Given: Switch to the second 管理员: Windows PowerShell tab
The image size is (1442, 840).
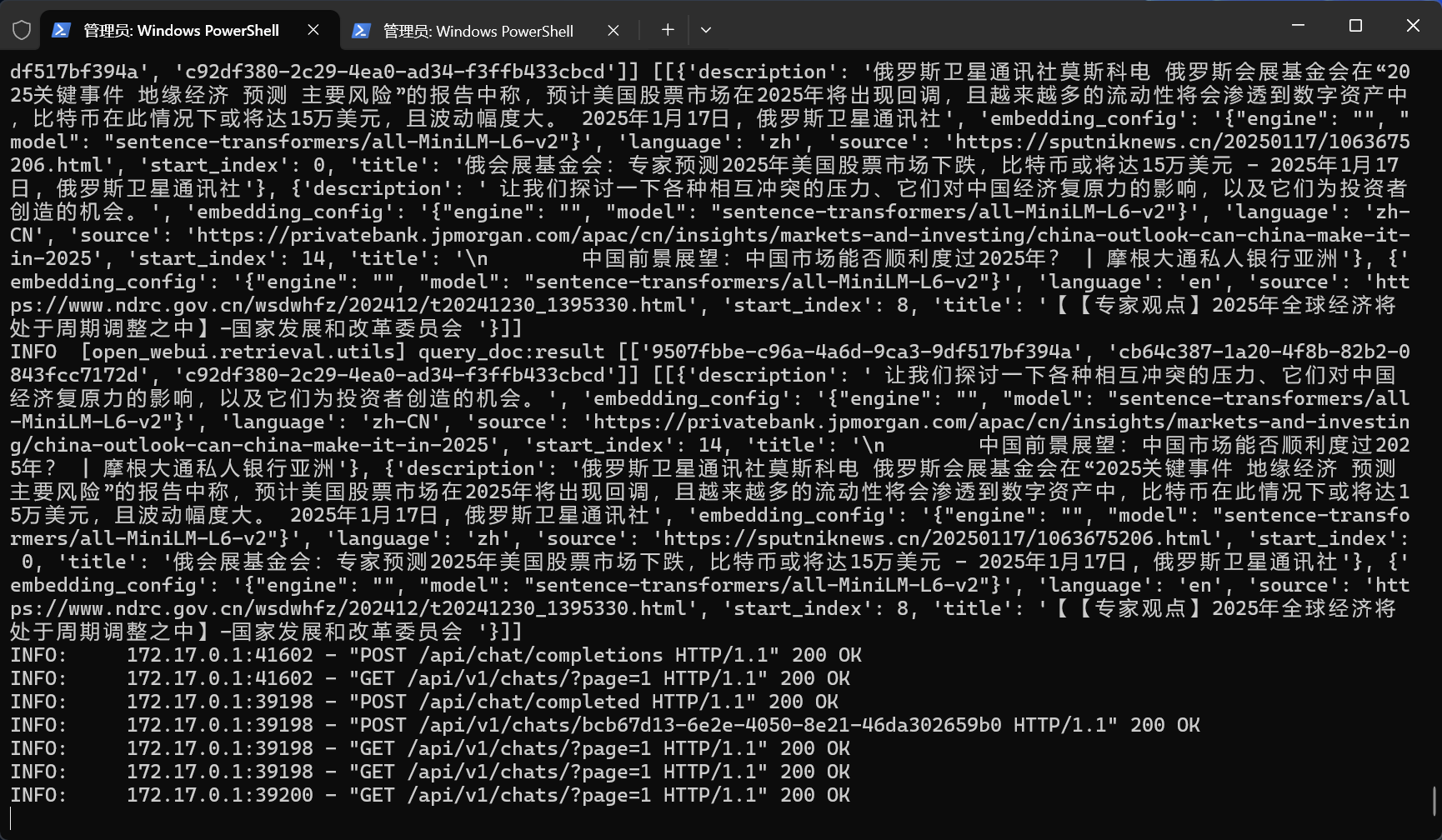Looking at the screenshot, I should pos(478,32).
